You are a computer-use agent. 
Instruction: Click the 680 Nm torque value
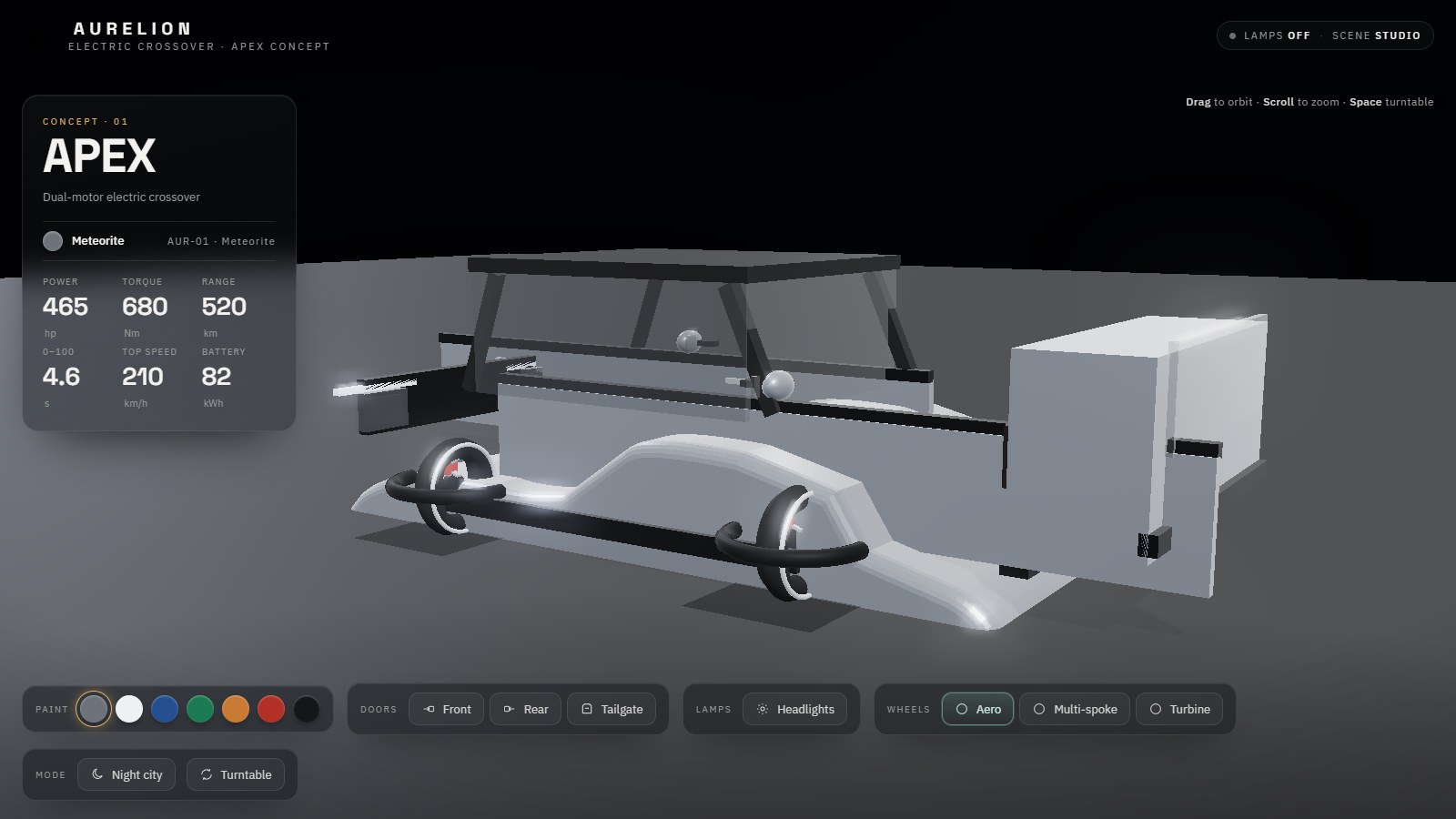click(145, 307)
